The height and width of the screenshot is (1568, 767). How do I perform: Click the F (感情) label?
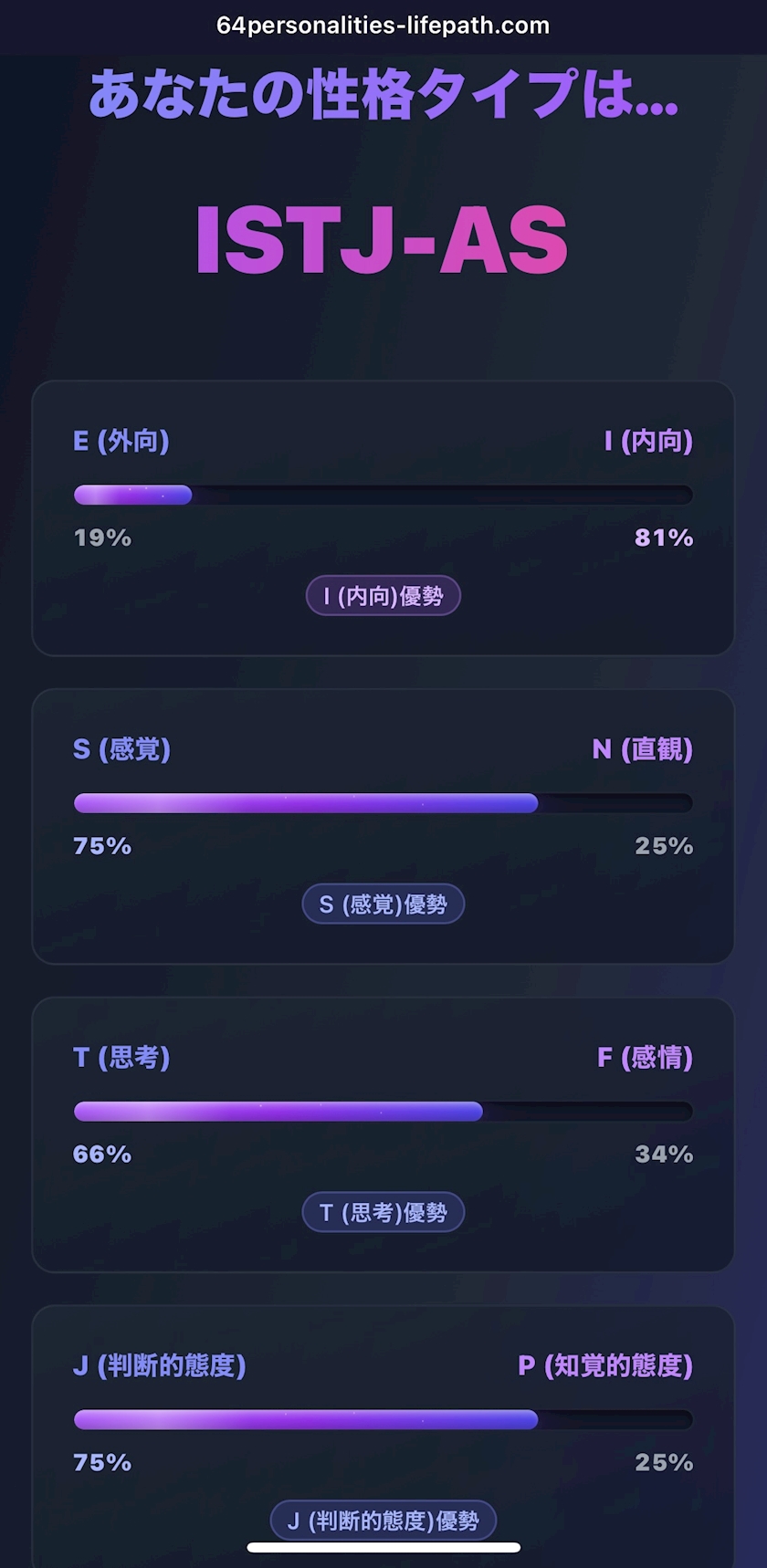click(x=645, y=1058)
